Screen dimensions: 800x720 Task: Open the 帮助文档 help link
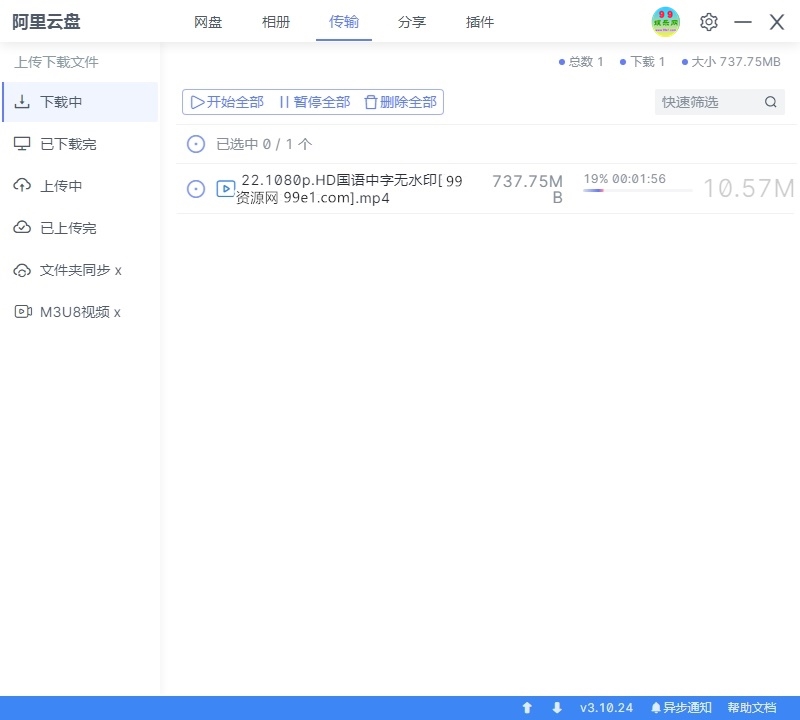click(x=752, y=708)
